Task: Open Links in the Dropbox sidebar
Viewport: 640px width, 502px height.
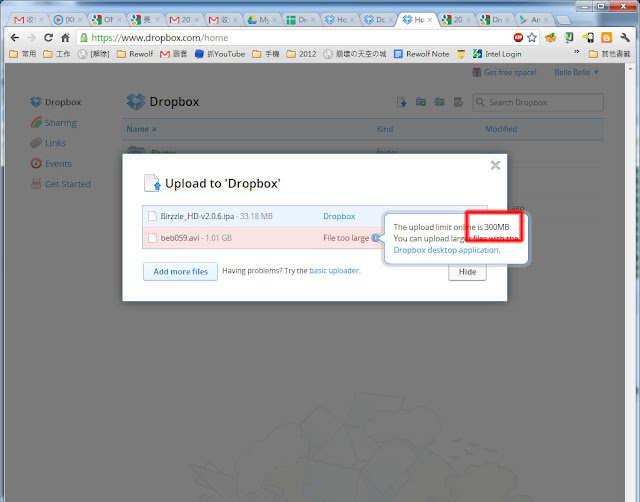Action: (x=55, y=143)
